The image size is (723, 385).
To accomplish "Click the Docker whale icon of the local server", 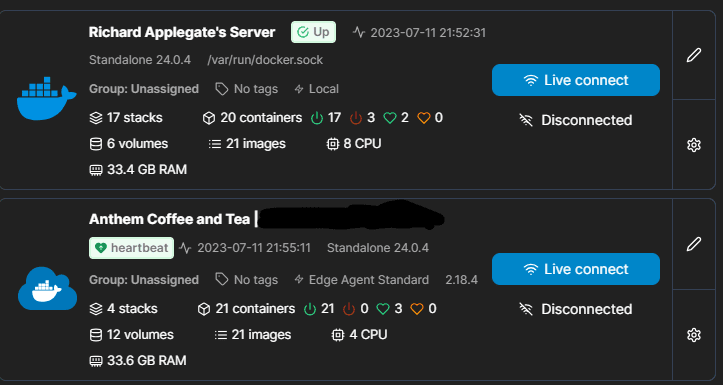I will pos(47,99).
